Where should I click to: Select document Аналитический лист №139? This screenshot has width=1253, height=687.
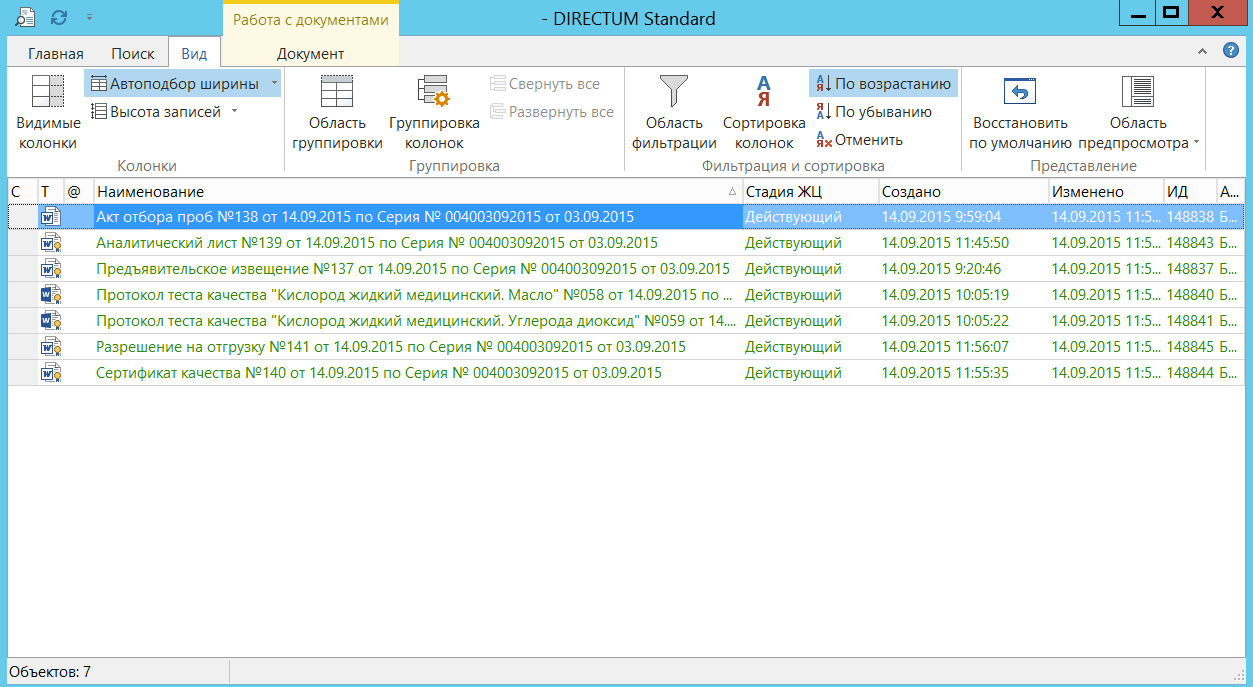(377, 243)
